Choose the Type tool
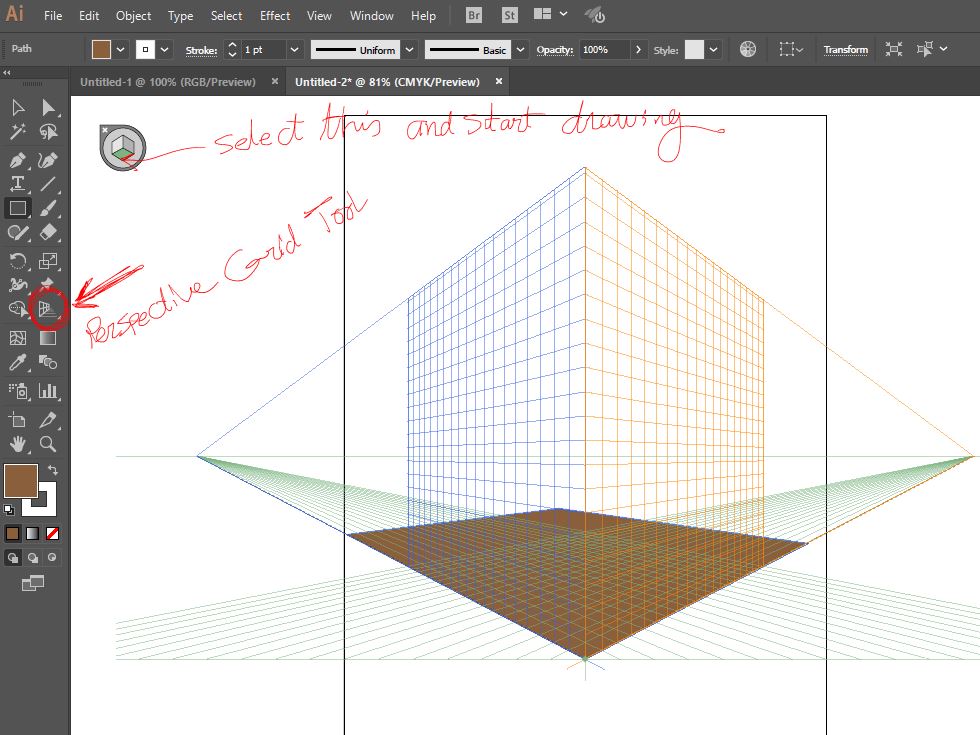 coord(17,184)
